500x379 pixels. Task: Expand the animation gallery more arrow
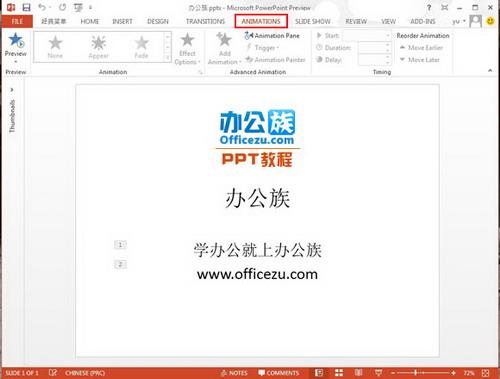coord(168,58)
